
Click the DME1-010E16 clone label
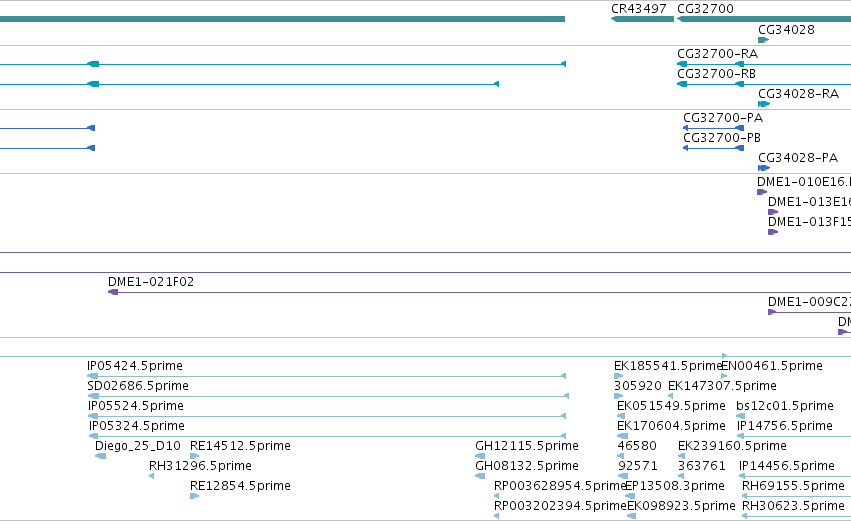point(804,182)
